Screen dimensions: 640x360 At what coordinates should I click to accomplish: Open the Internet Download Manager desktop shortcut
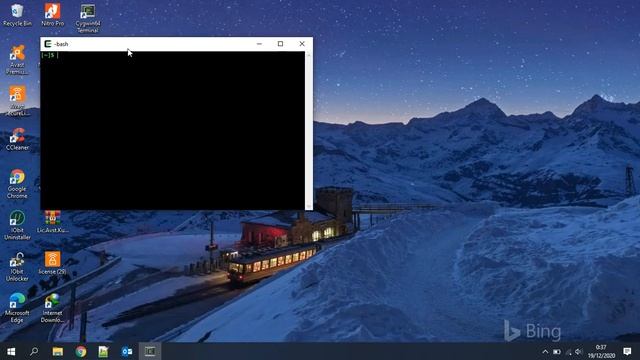[x=53, y=308]
